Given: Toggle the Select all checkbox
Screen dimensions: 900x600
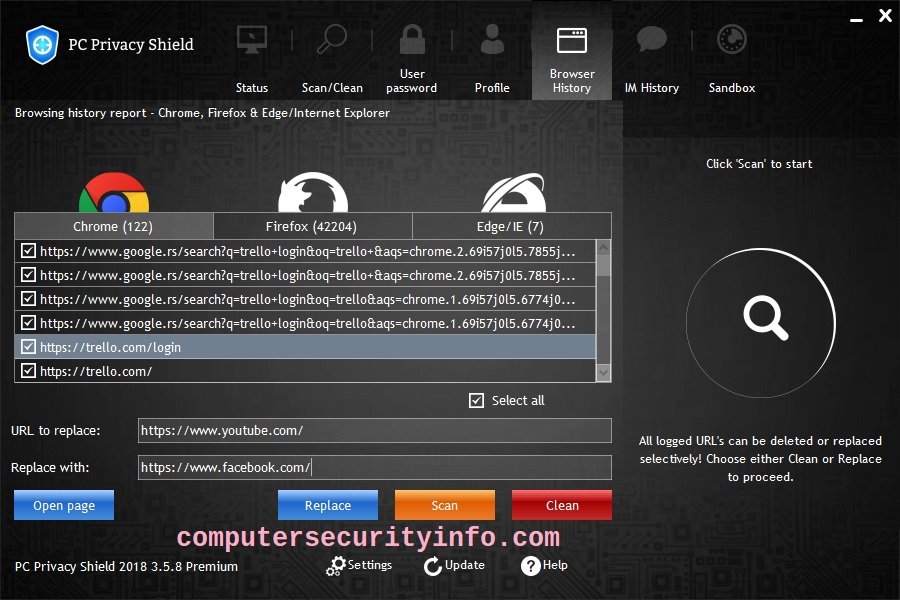Looking at the screenshot, I should click(476, 400).
